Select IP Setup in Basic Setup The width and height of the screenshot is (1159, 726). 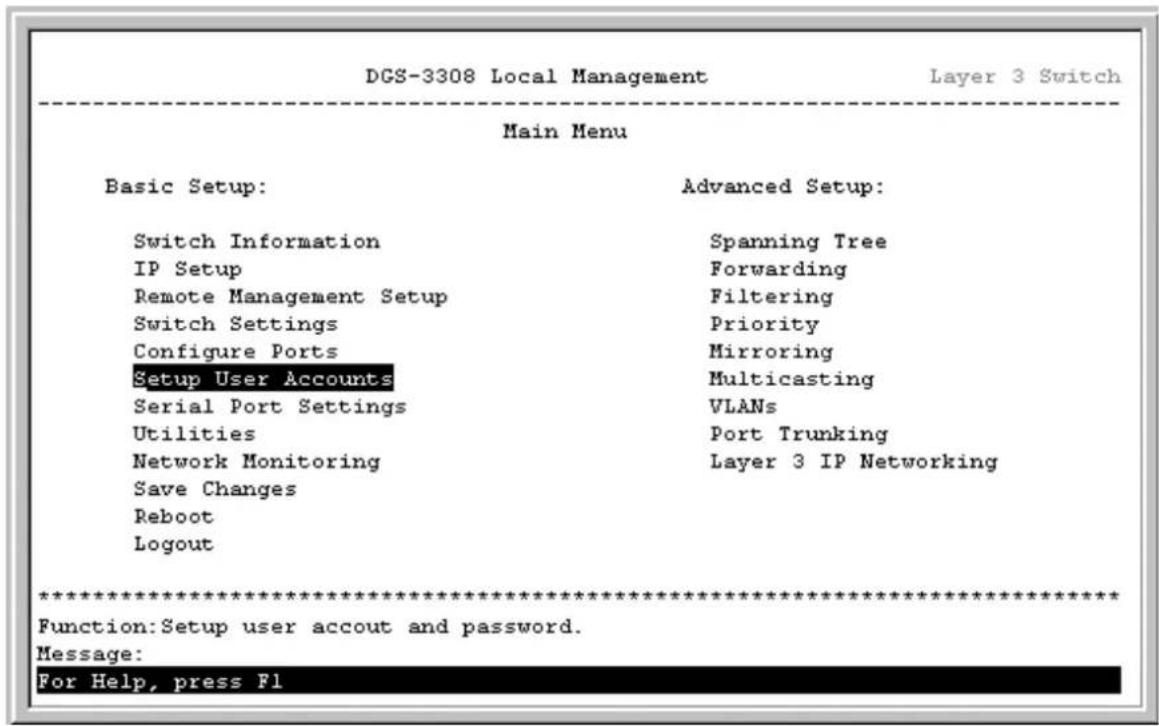[188, 269]
